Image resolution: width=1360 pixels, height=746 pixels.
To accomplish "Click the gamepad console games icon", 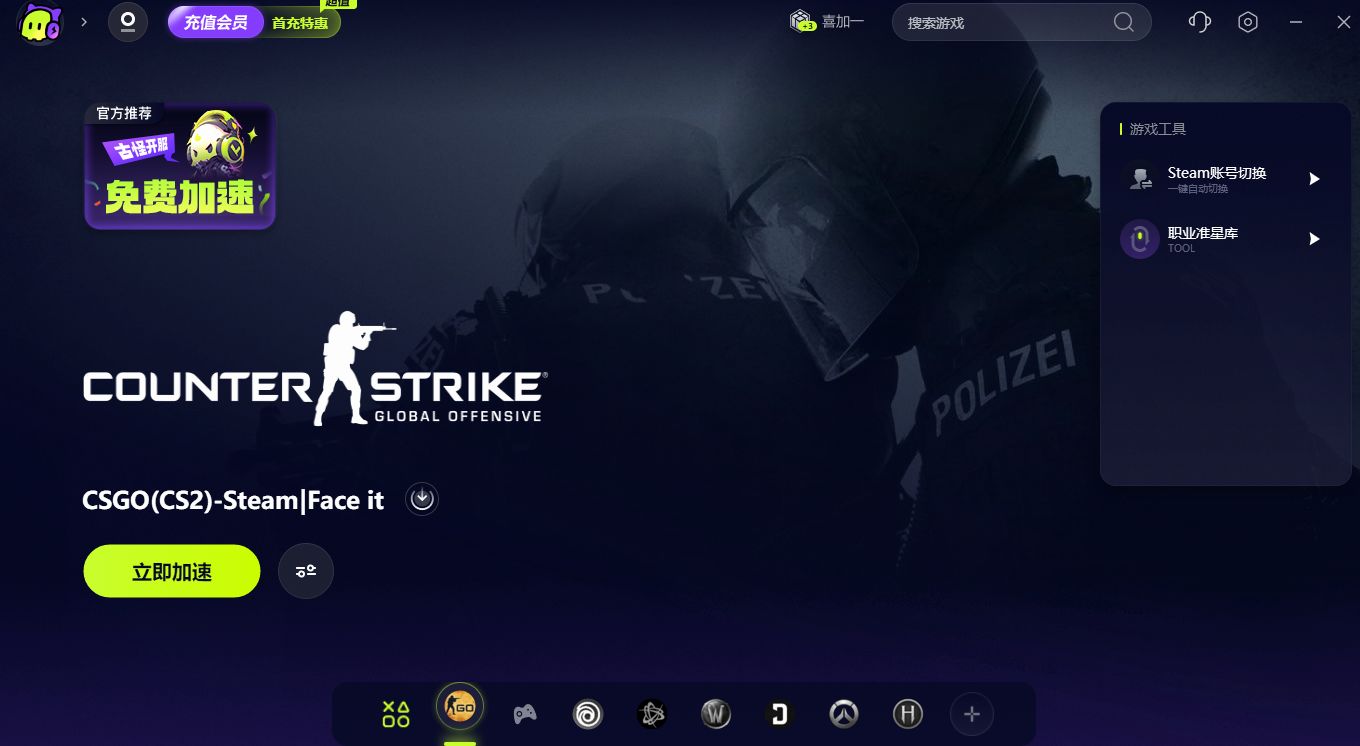I will pyautogui.click(x=524, y=713).
